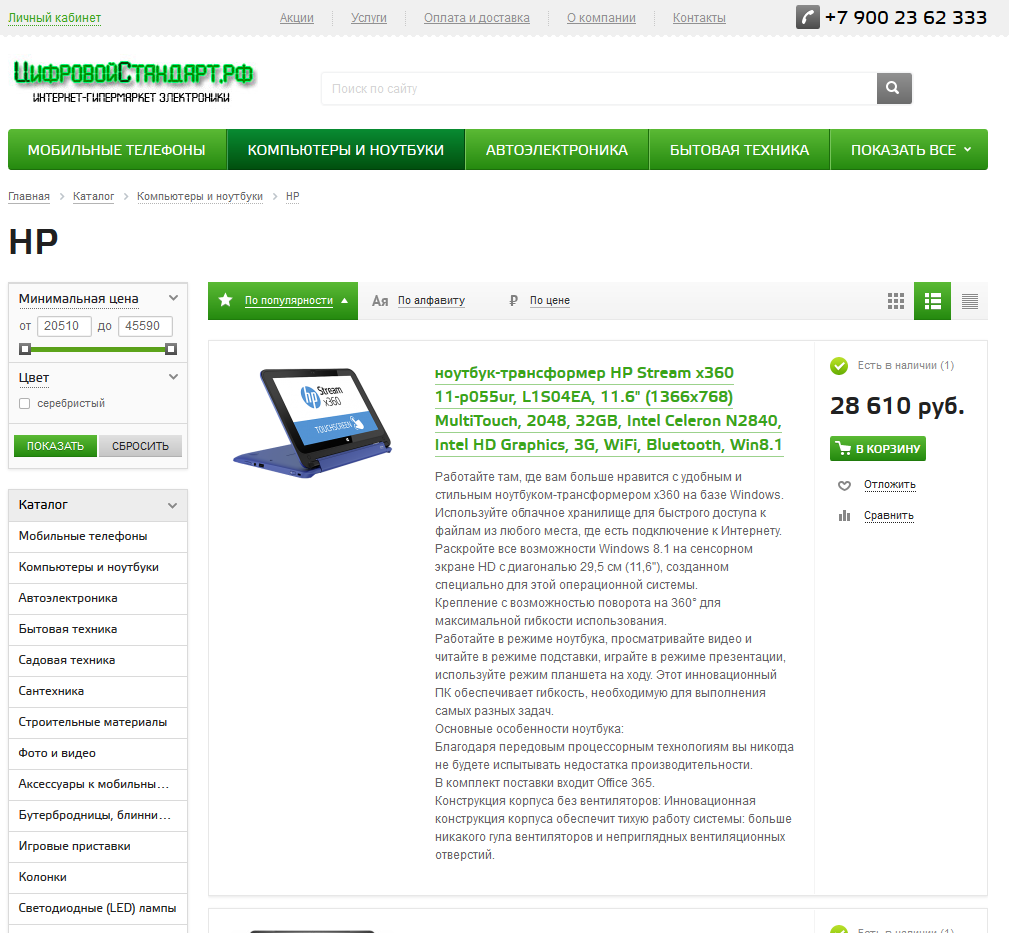Image resolution: width=1009 pixels, height=933 pixels.
Task: Open Бытовая техника in sidebar catalog
Action: tap(98, 629)
